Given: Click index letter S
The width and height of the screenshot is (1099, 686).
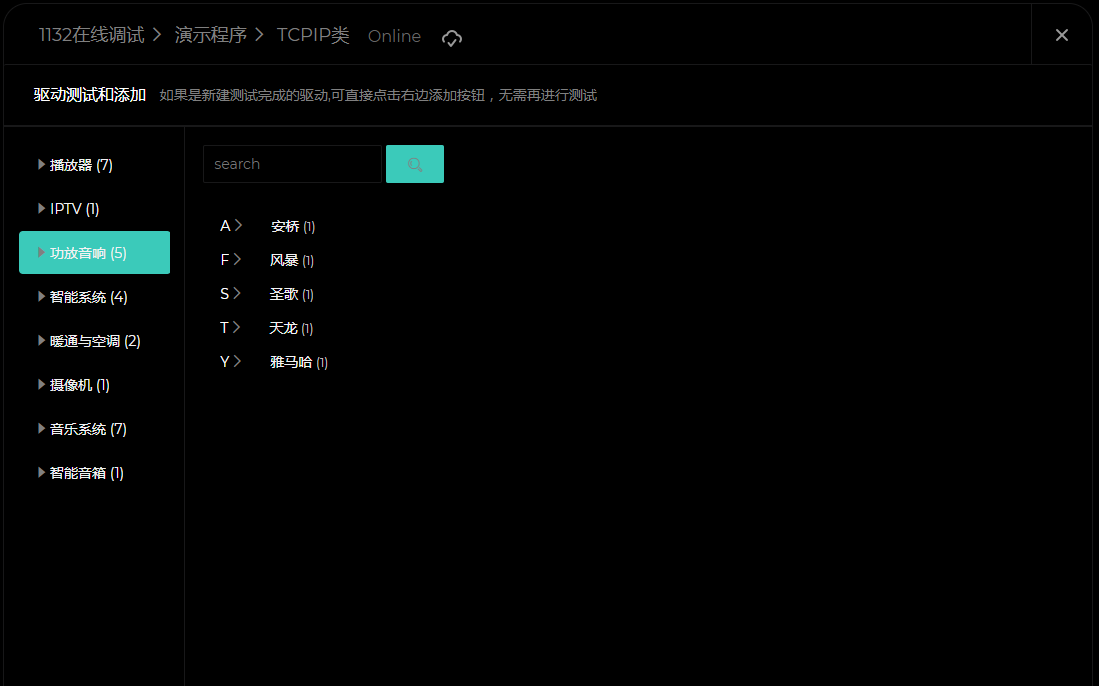Looking at the screenshot, I should [225, 294].
